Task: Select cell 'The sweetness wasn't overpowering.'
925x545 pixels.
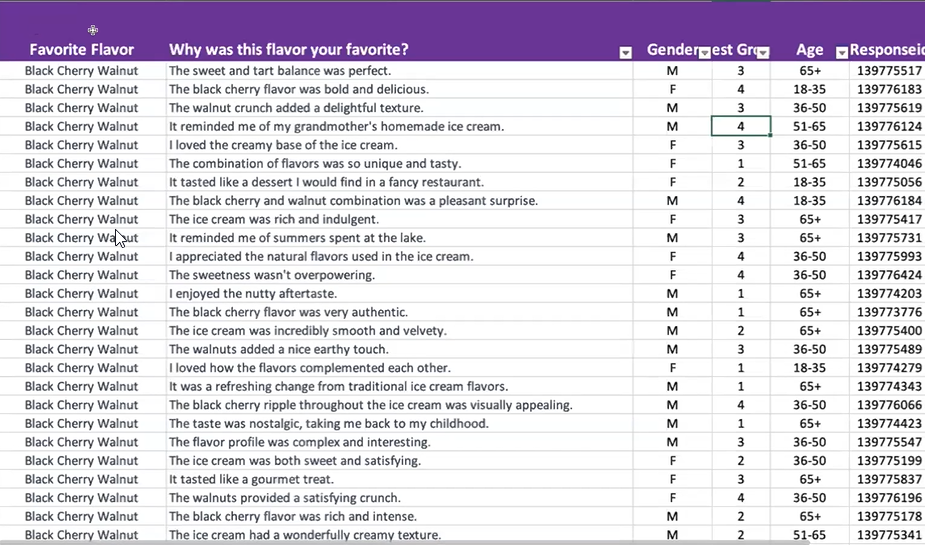Action: click(x=399, y=275)
